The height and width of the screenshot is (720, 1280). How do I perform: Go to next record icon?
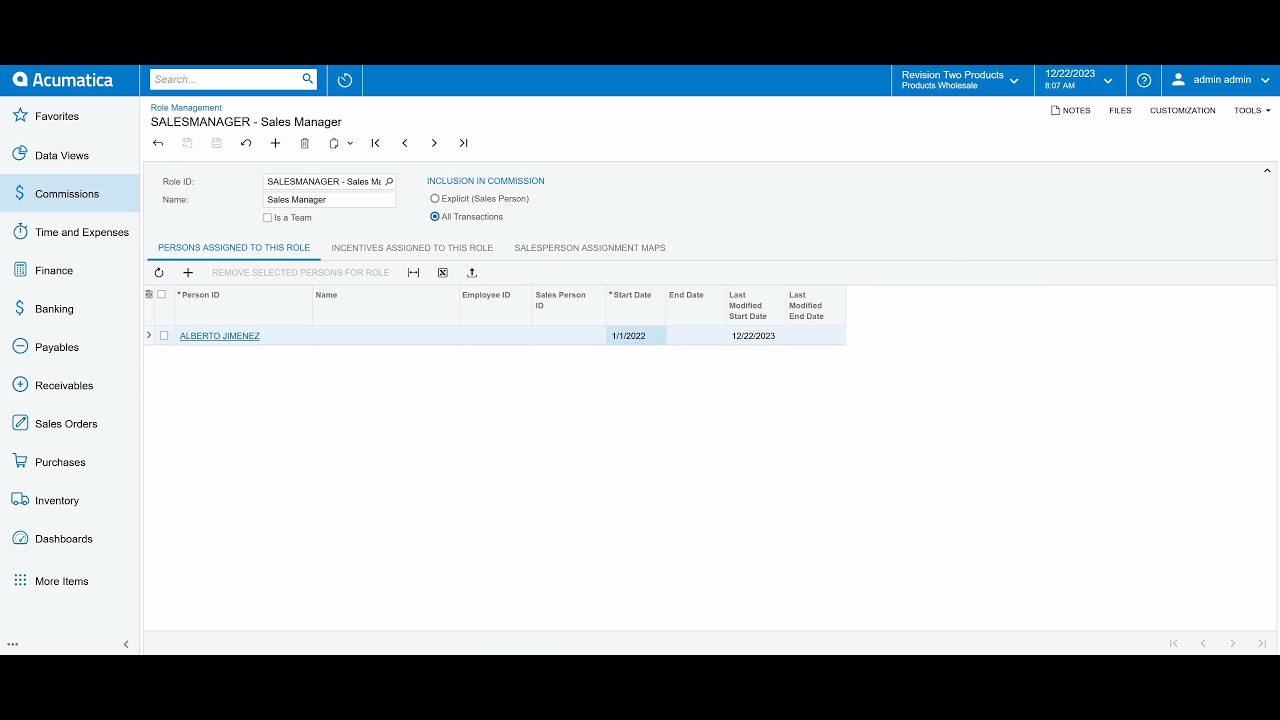(x=434, y=143)
